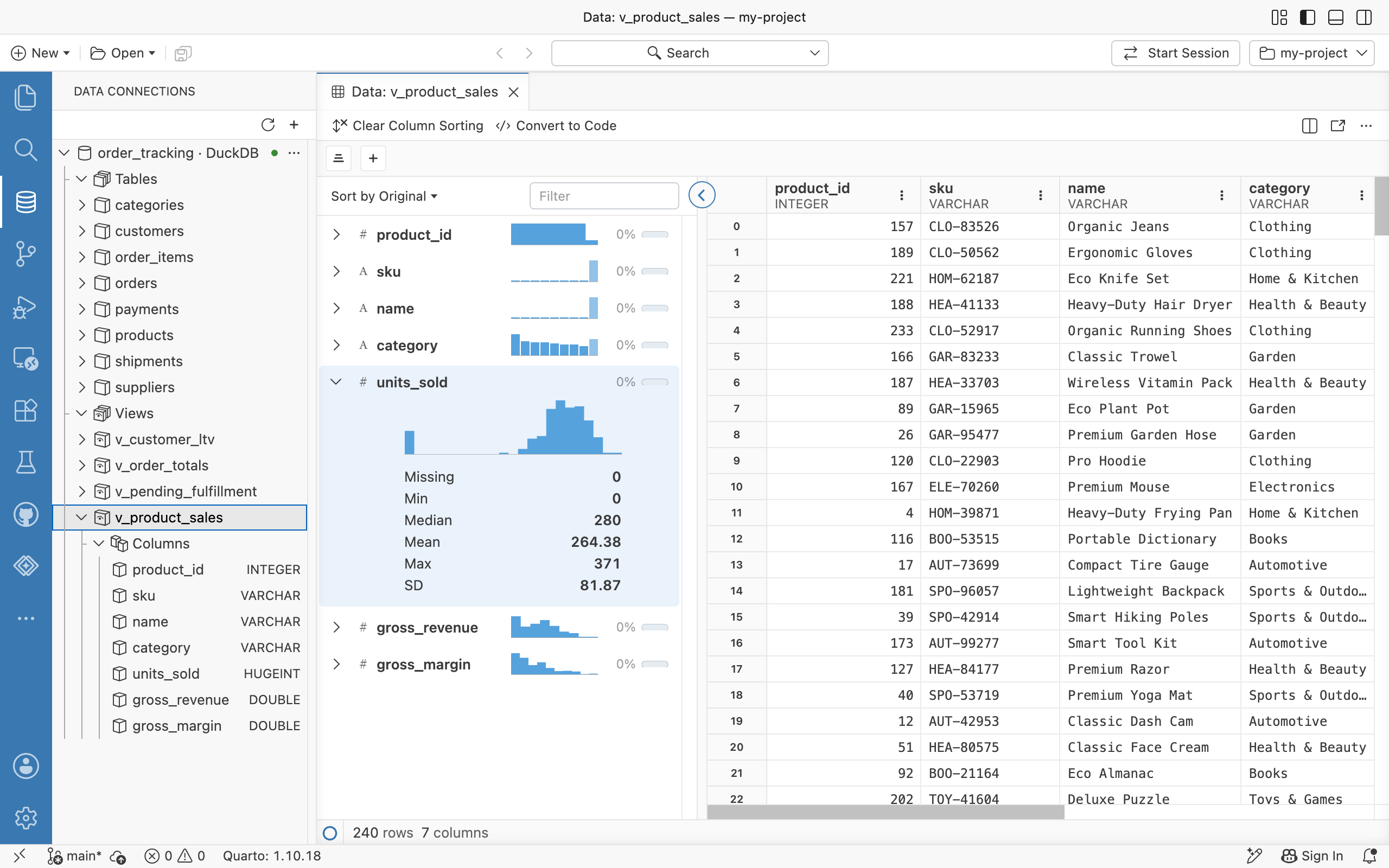This screenshot has height=868, width=1389.
Task: Open the GitHub icon in activity bar
Action: [x=26, y=514]
